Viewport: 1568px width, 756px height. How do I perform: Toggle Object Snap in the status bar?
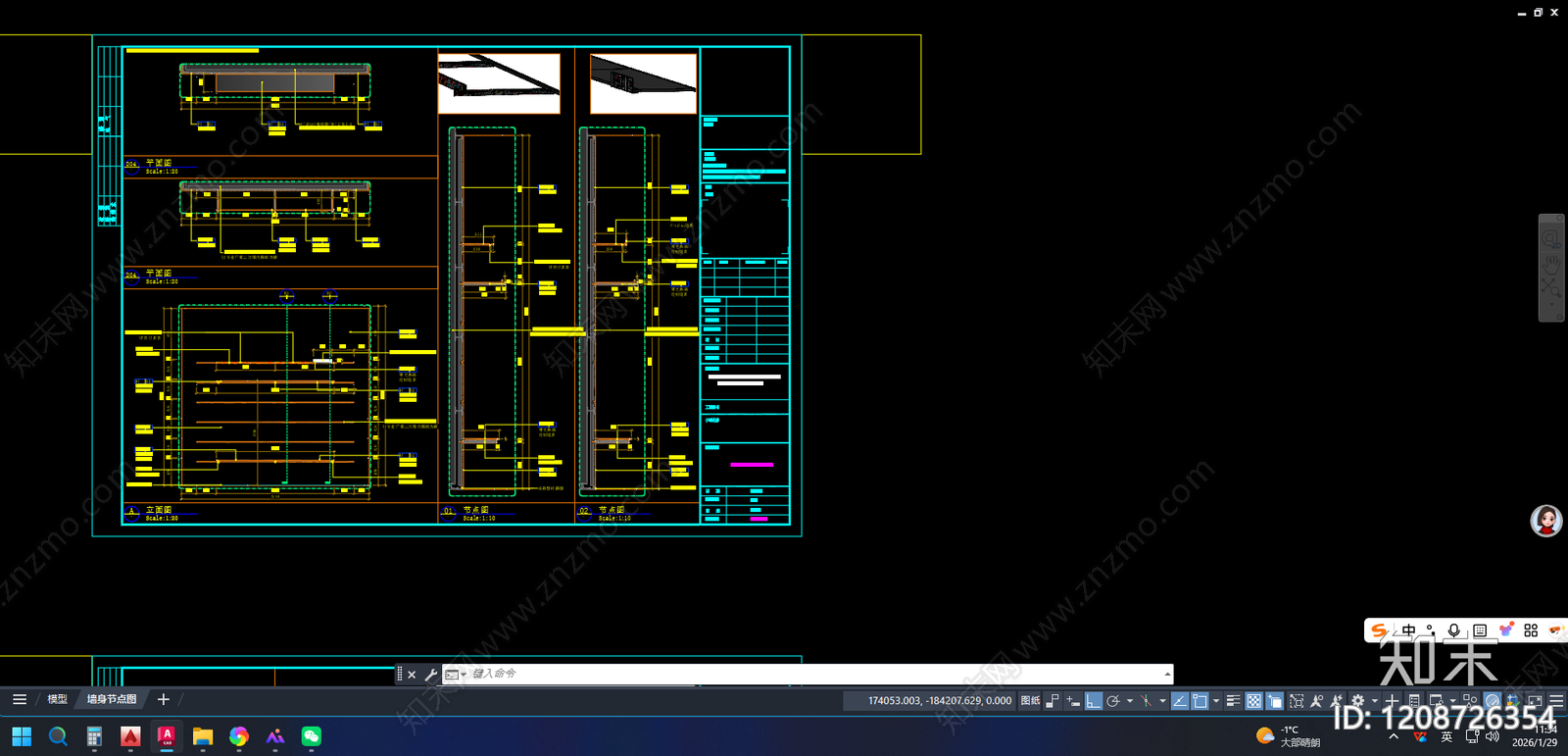(1200, 700)
